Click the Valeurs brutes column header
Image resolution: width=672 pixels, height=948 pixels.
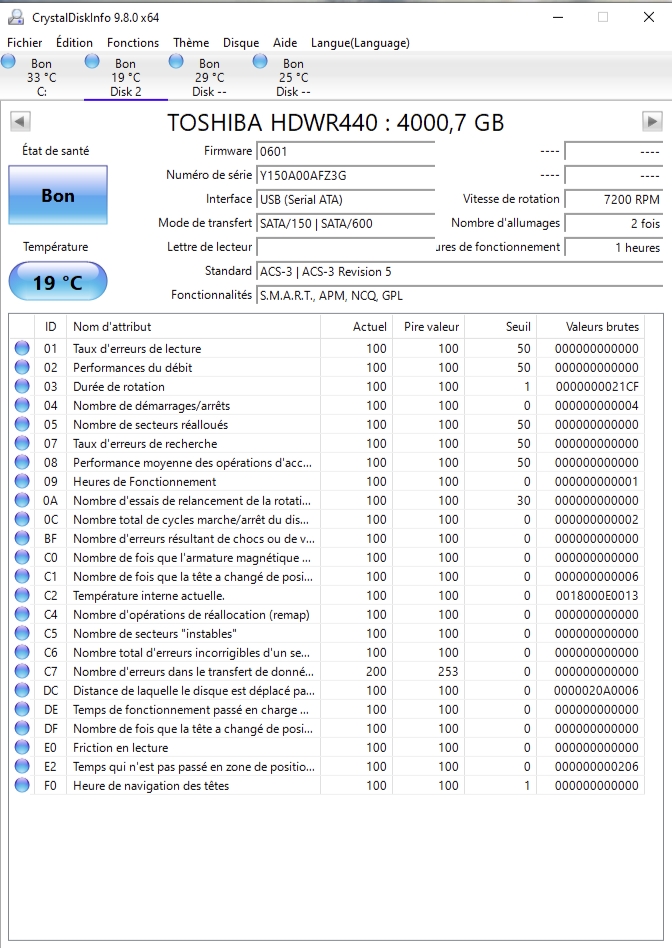click(590, 326)
